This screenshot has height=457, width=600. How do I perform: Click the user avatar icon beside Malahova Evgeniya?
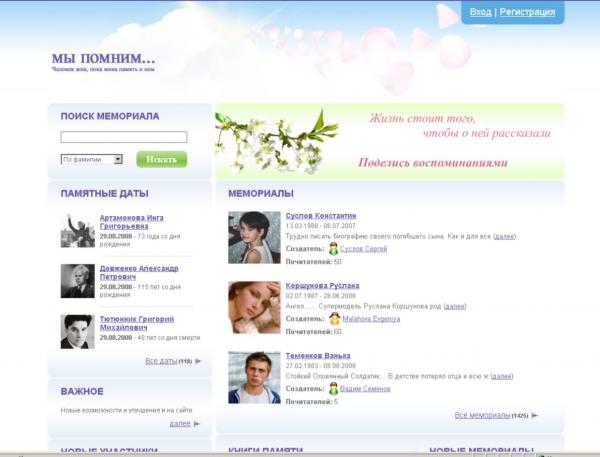335,318
